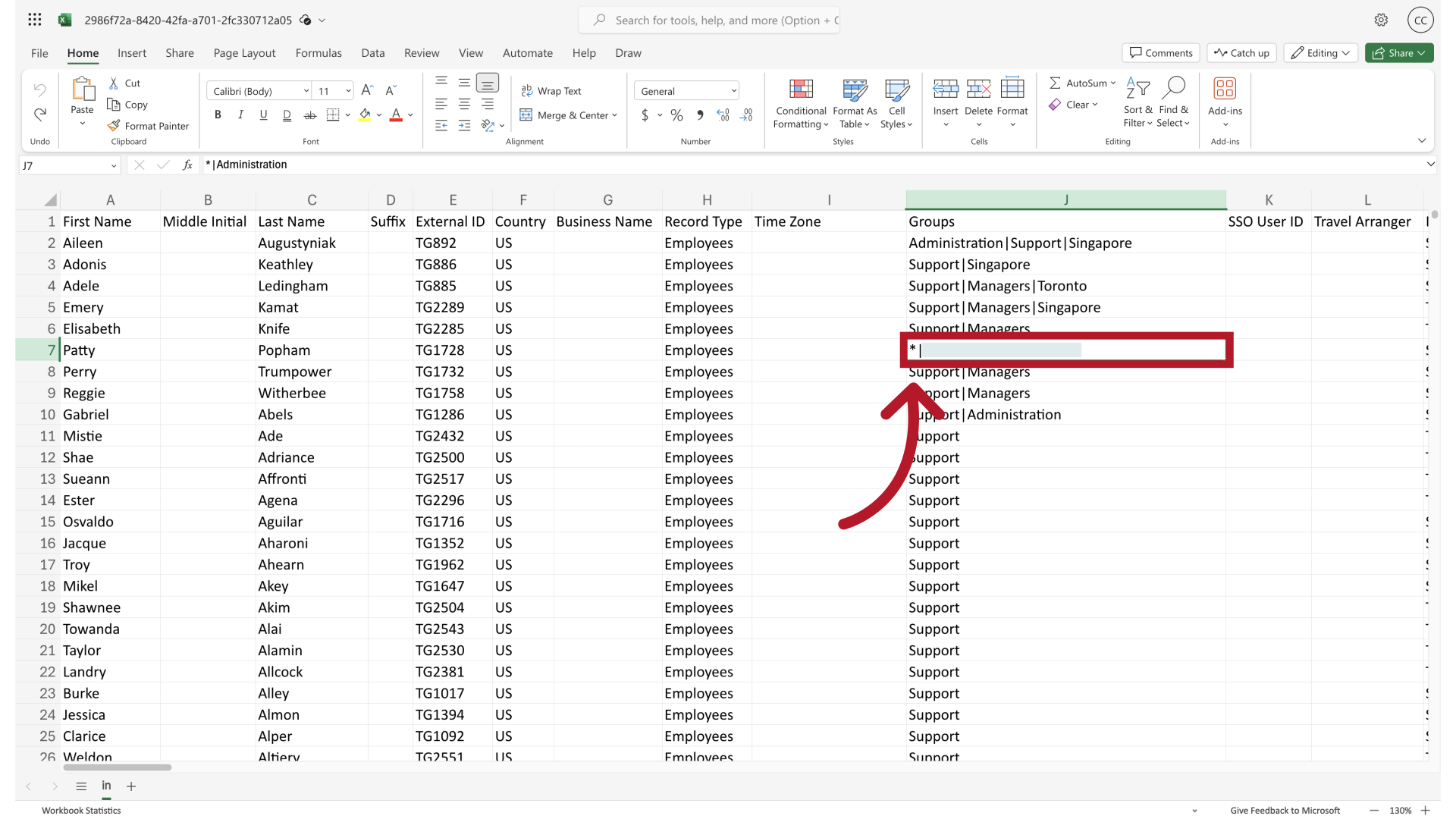The image size is (1456, 819).
Task: Expand the AutoSum dropdown
Action: [1112, 83]
